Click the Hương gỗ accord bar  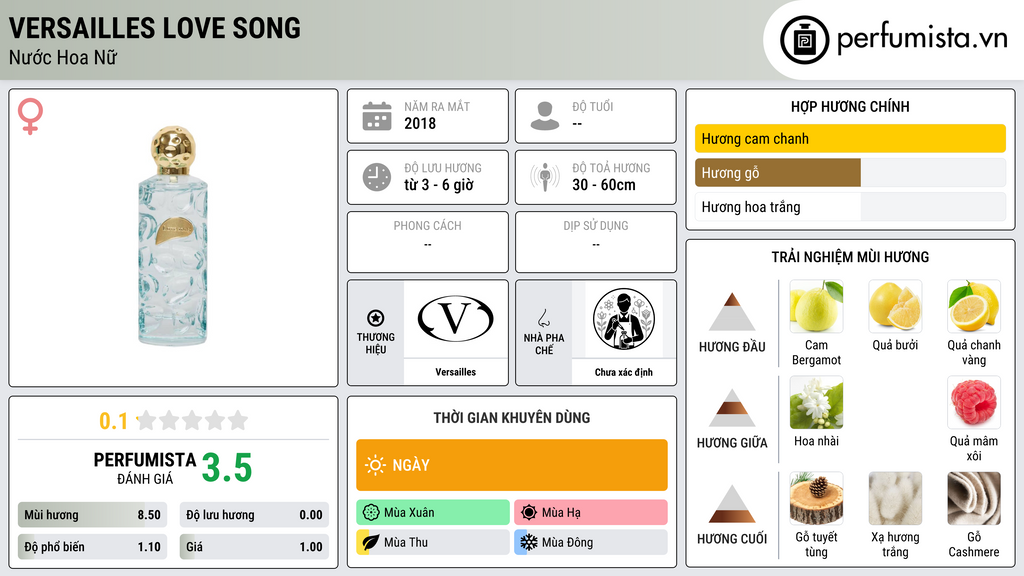(x=850, y=173)
